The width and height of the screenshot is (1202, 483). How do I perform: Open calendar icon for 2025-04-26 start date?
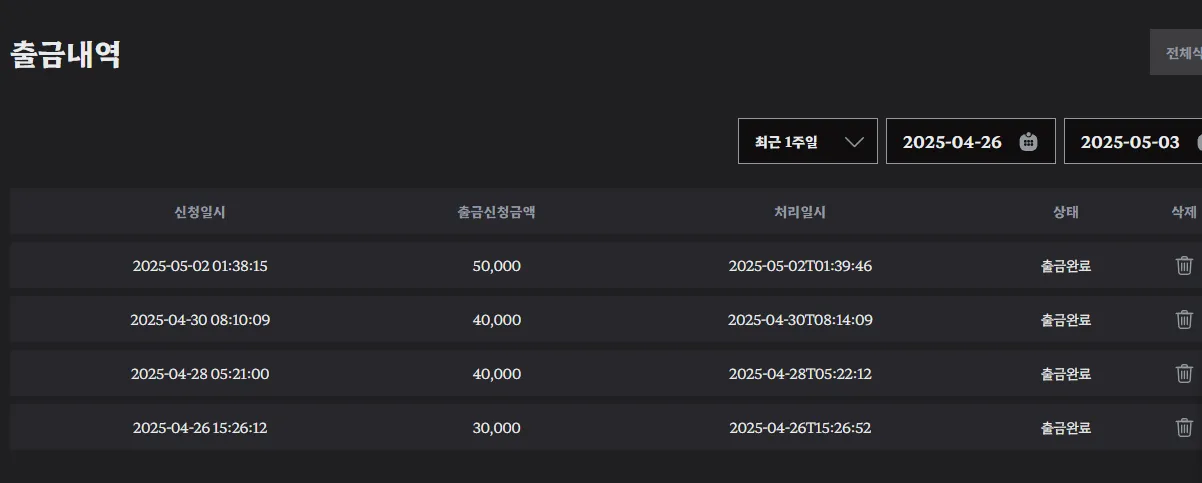pyautogui.click(x=1028, y=142)
